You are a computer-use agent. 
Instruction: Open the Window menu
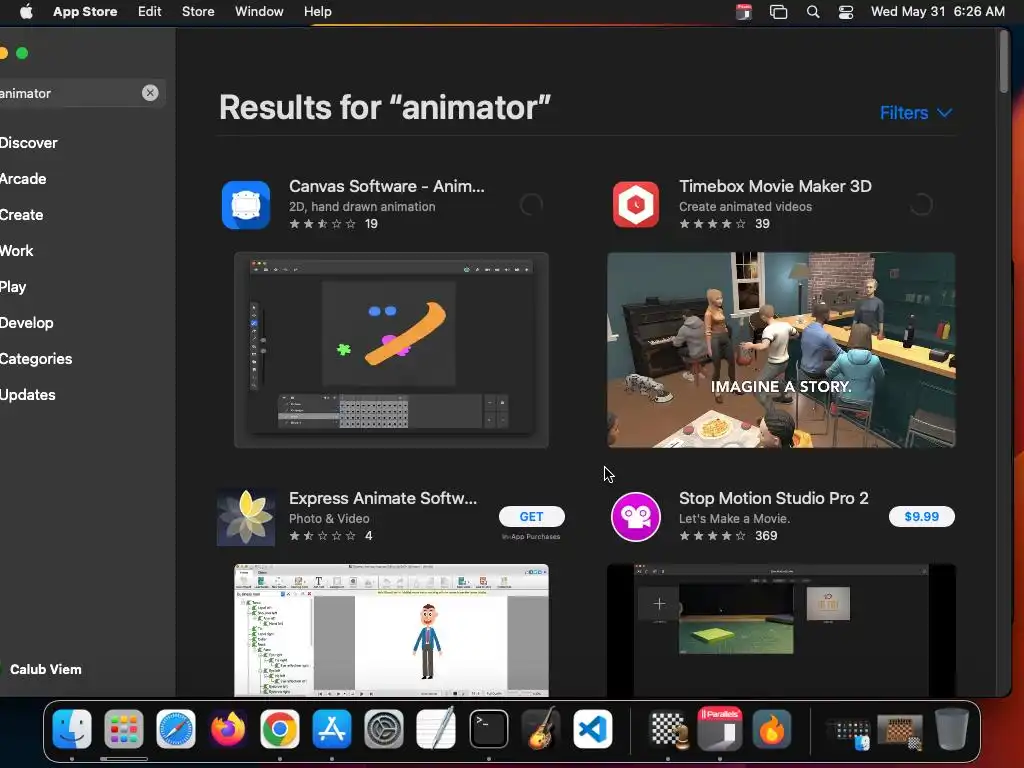pyautogui.click(x=259, y=12)
